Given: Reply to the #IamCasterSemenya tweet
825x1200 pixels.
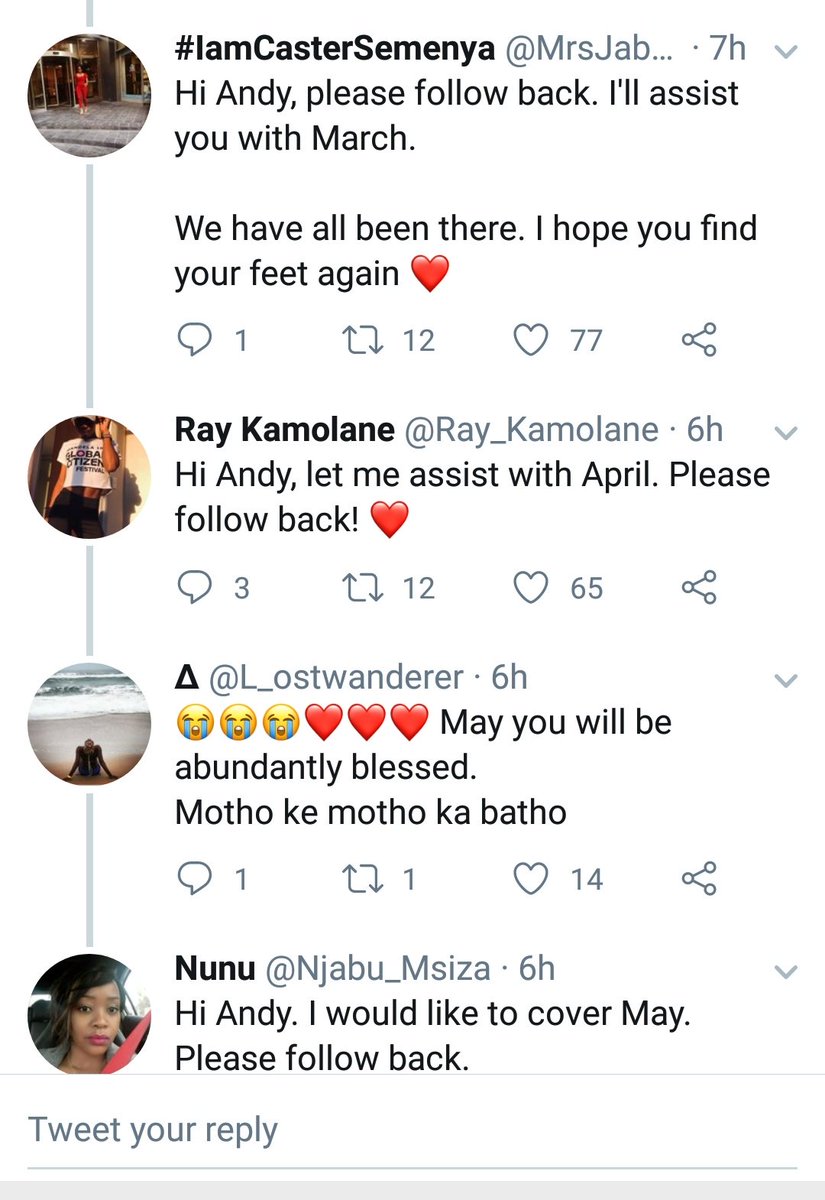Looking at the screenshot, I should click(x=191, y=341).
